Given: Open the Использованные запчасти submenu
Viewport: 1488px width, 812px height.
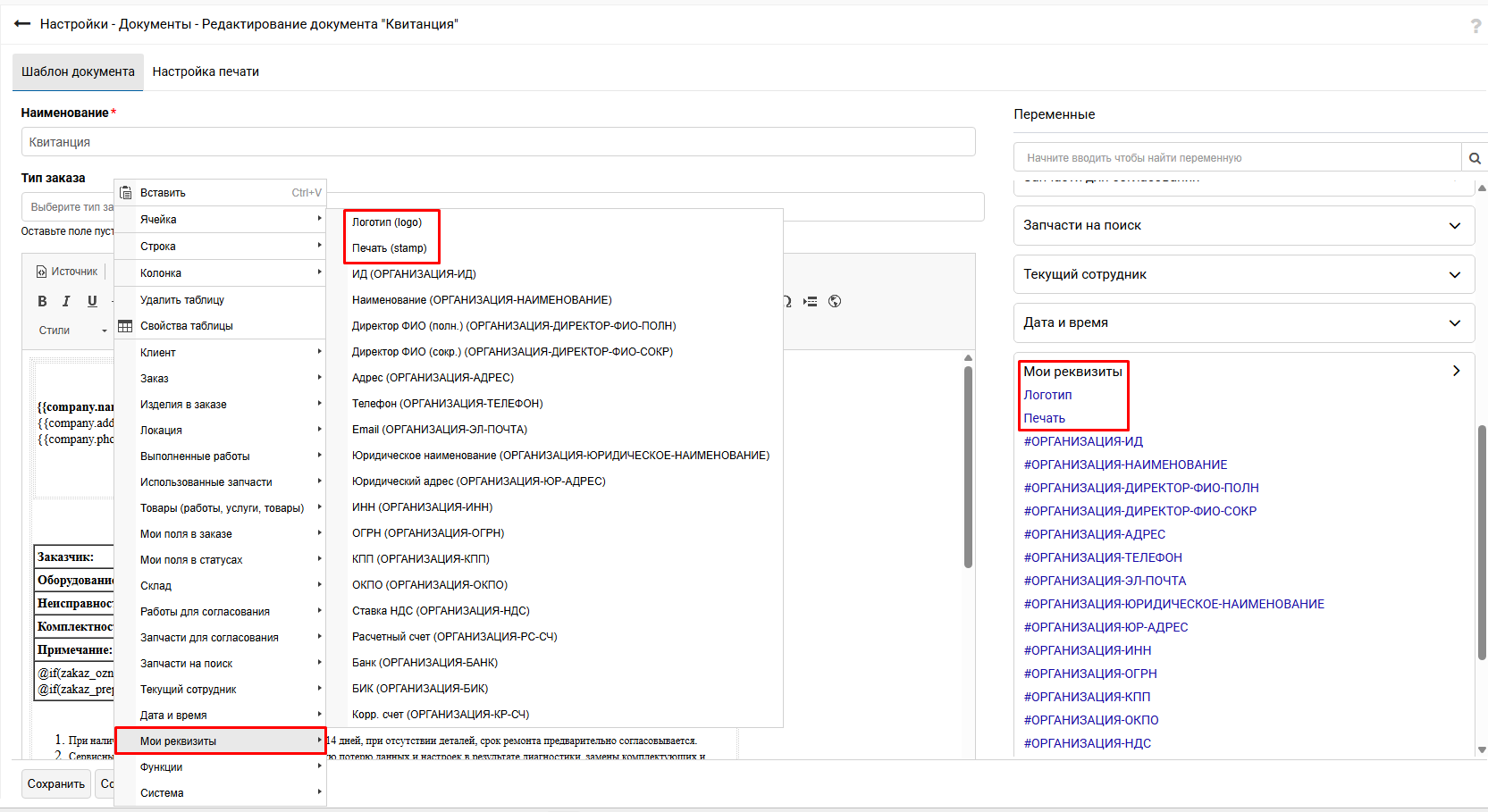Looking at the screenshot, I should coord(220,482).
